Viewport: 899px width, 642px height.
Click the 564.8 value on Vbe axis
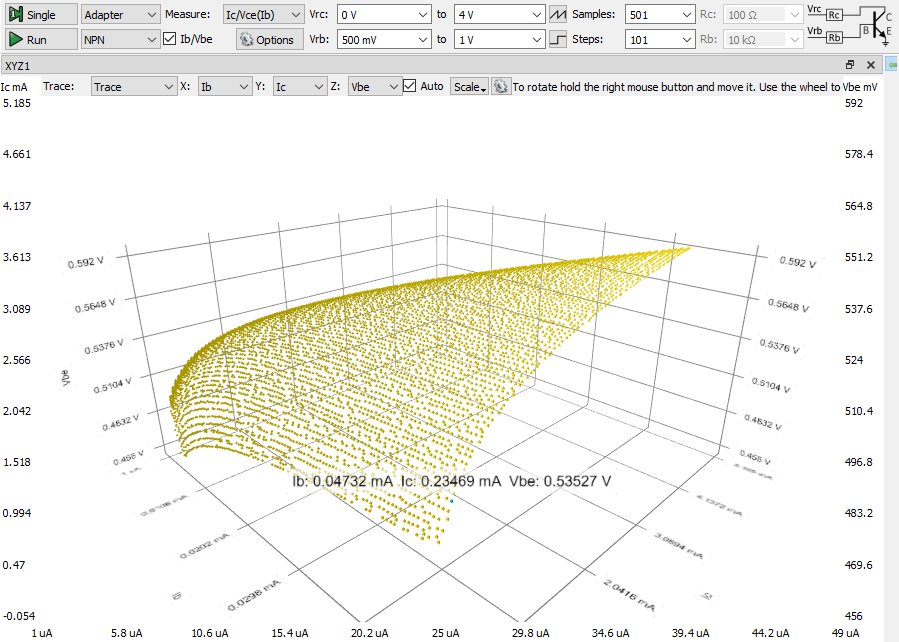858,206
